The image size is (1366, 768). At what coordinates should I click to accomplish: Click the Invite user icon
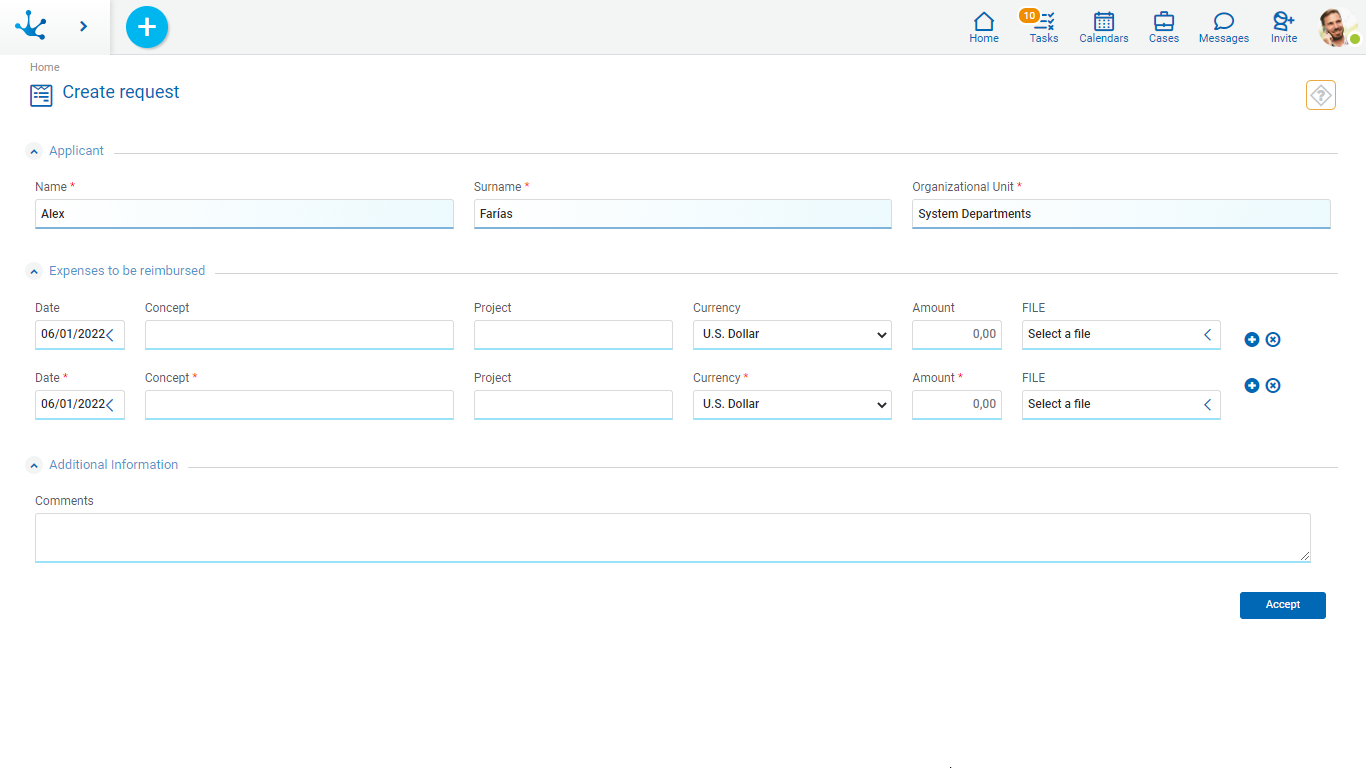(x=1283, y=27)
